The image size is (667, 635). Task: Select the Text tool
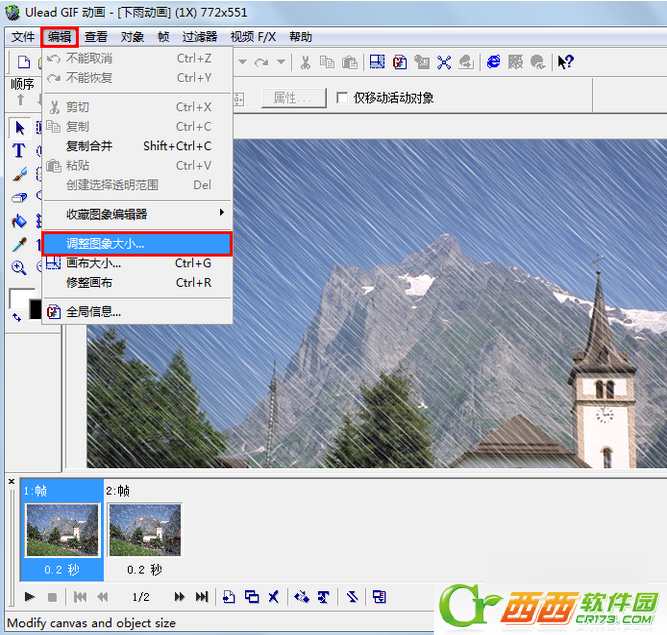[x=19, y=151]
